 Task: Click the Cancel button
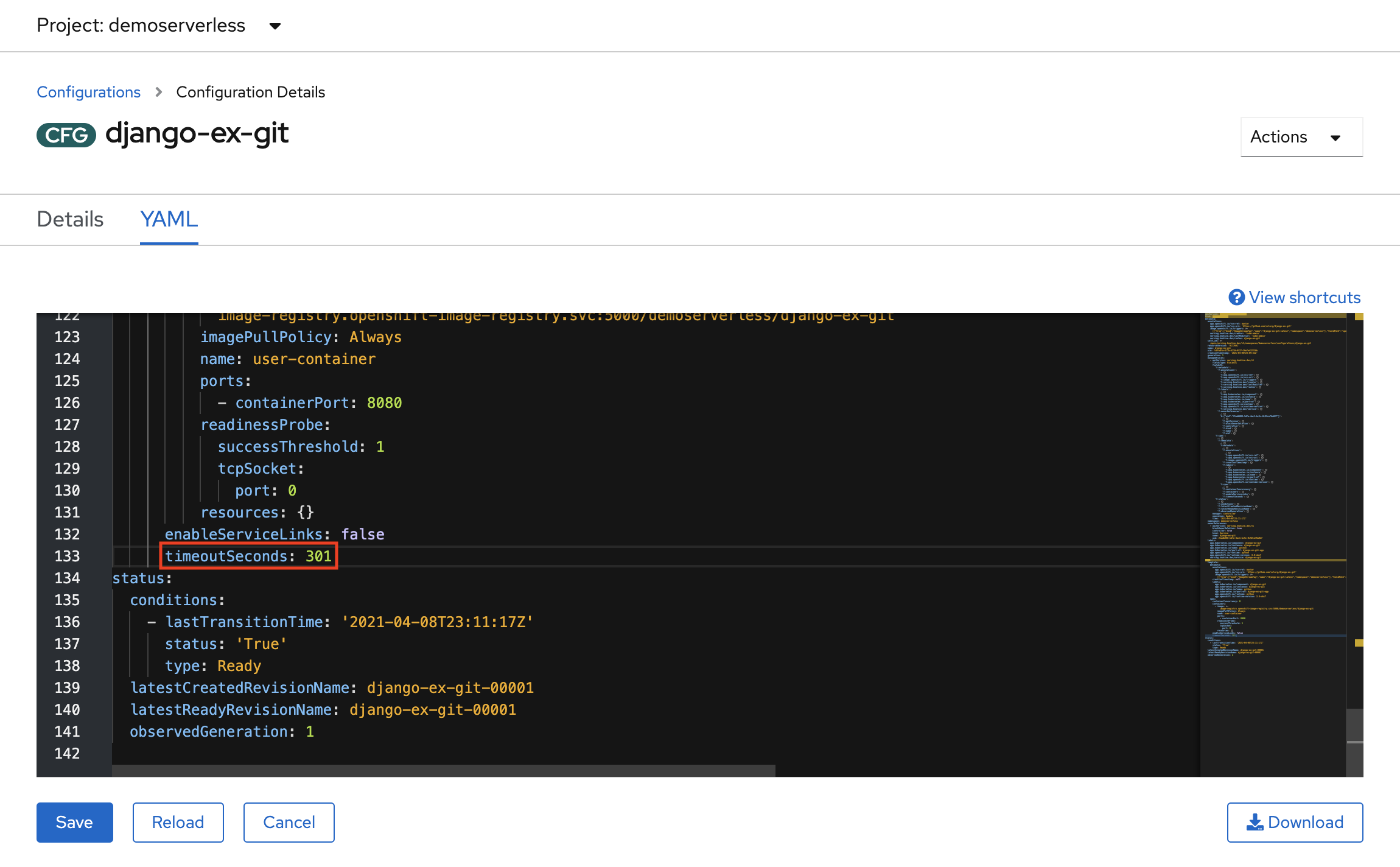(289, 822)
